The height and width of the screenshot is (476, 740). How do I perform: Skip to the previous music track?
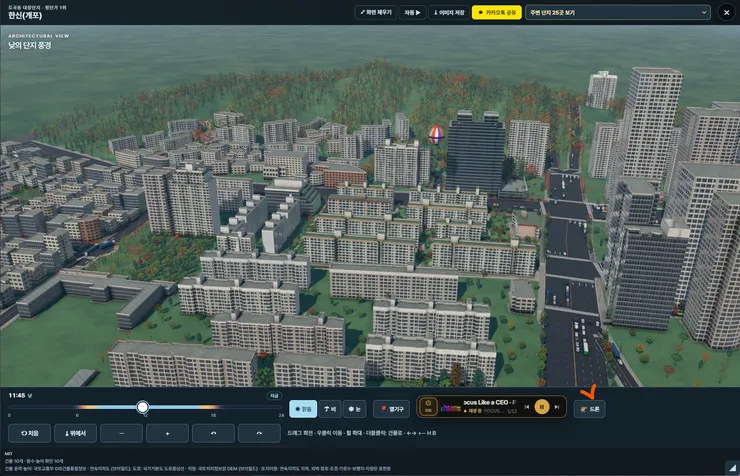tap(527, 407)
